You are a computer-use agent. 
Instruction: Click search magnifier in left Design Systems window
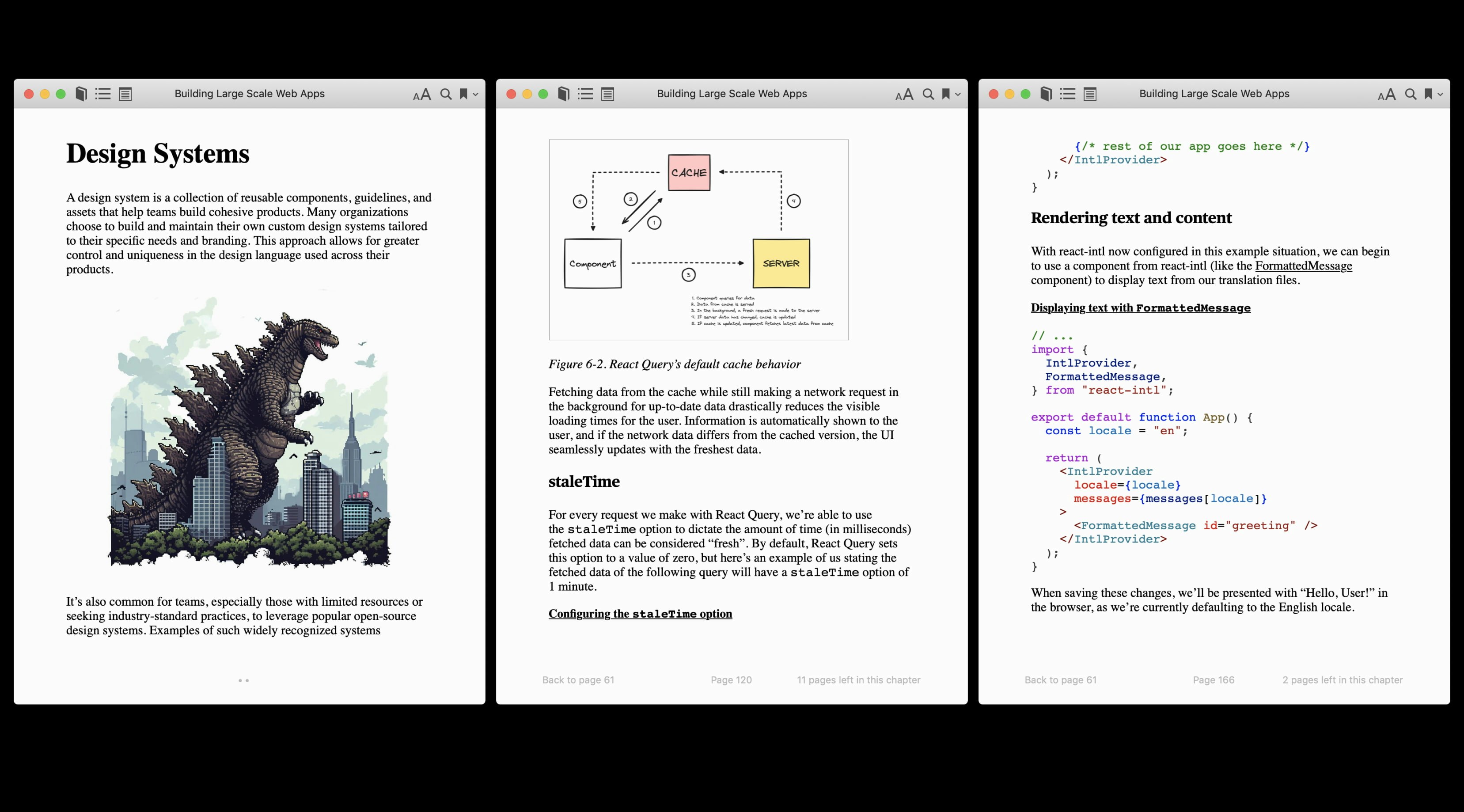point(446,95)
